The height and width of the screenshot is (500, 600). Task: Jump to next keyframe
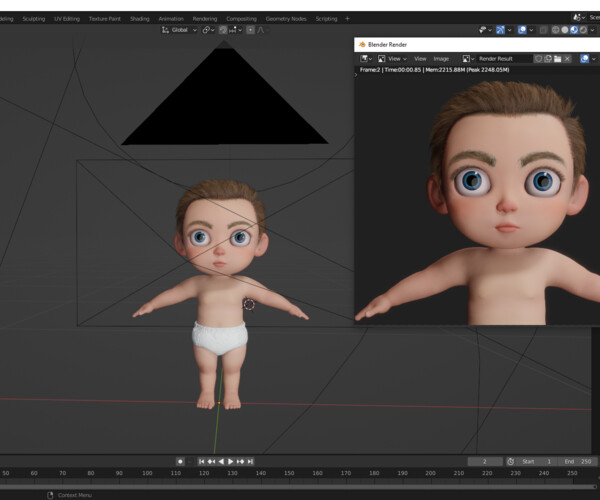click(240, 461)
